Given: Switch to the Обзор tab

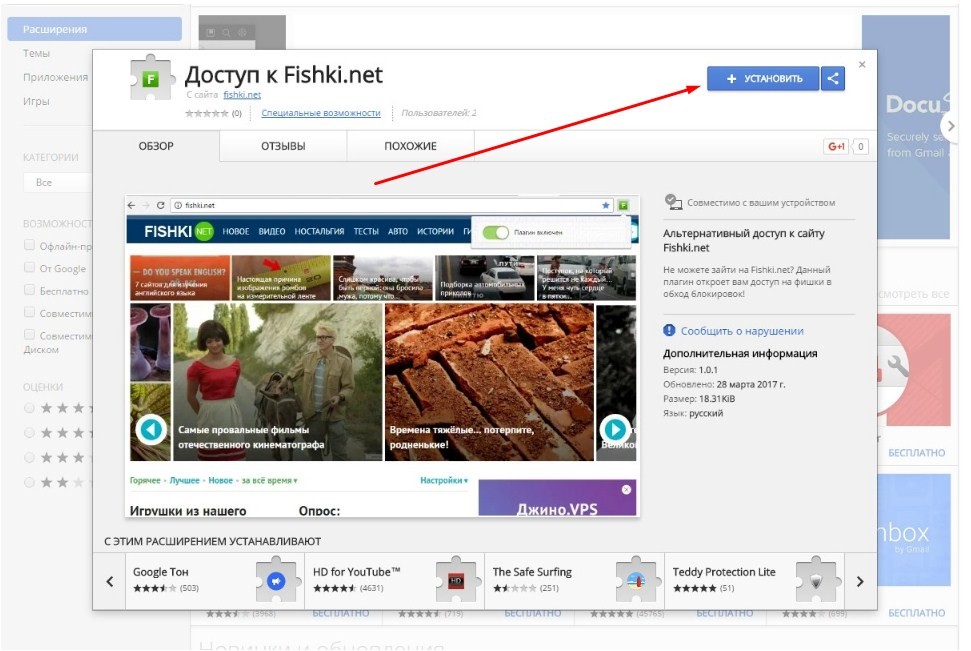Looking at the screenshot, I should [156, 146].
